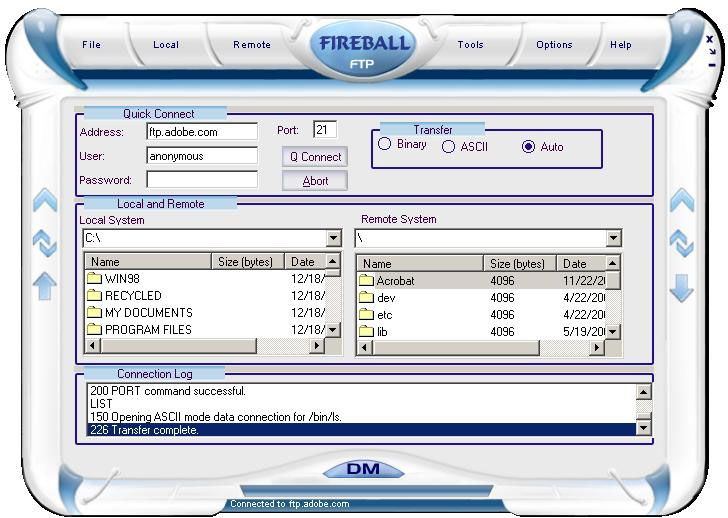728x518 pixels.
Task: Sort remote files by Date column
Action: (x=581, y=264)
